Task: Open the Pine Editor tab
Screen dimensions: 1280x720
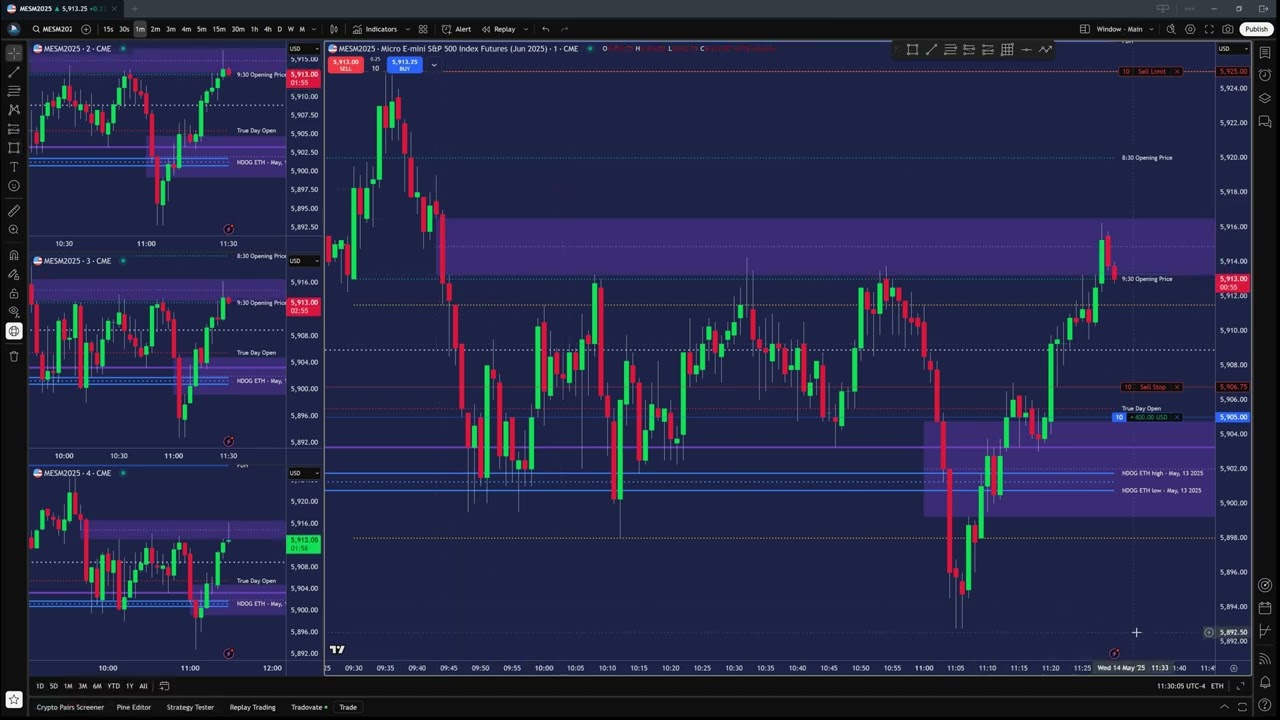Action: (x=134, y=707)
